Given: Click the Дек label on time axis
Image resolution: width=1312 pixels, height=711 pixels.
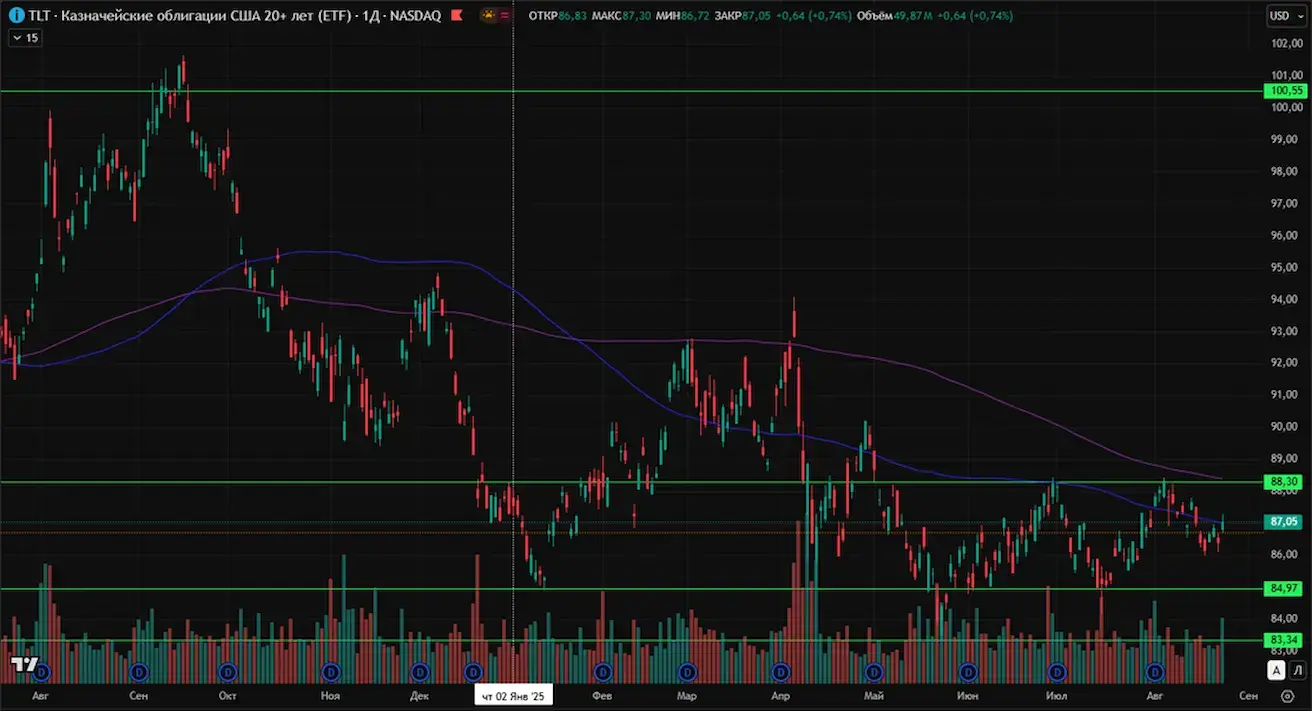Looking at the screenshot, I should [x=420, y=695].
